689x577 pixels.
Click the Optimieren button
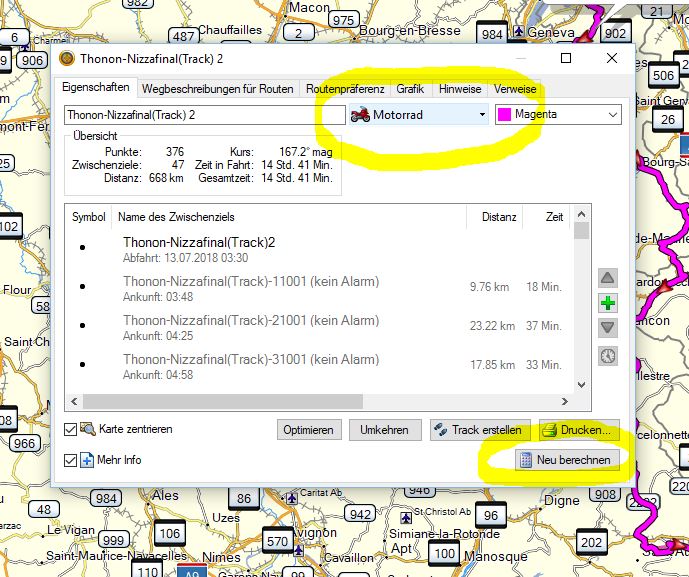tap(308, 430)
